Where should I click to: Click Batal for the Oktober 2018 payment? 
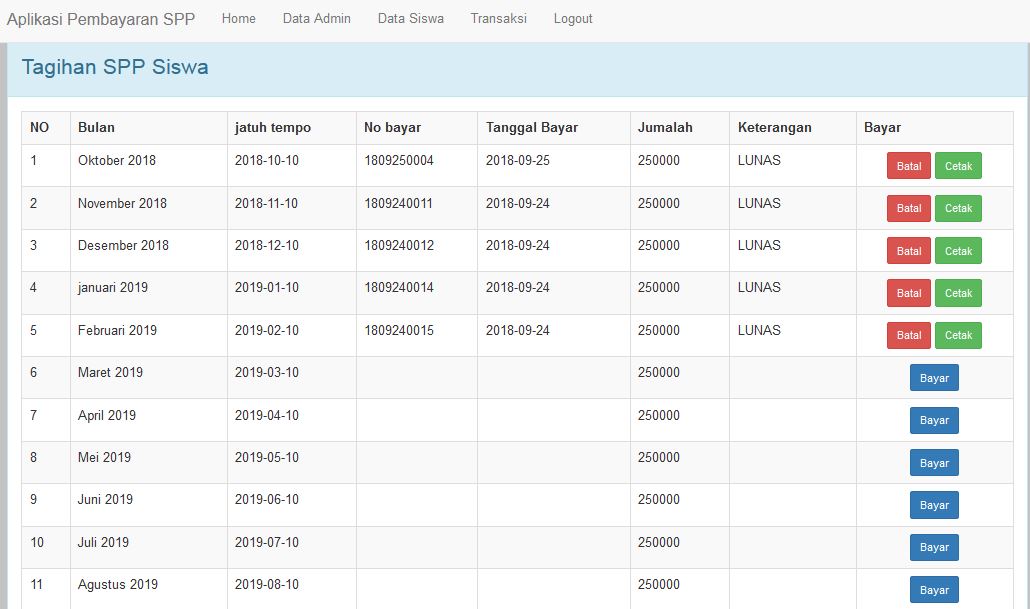coord(908,166)
